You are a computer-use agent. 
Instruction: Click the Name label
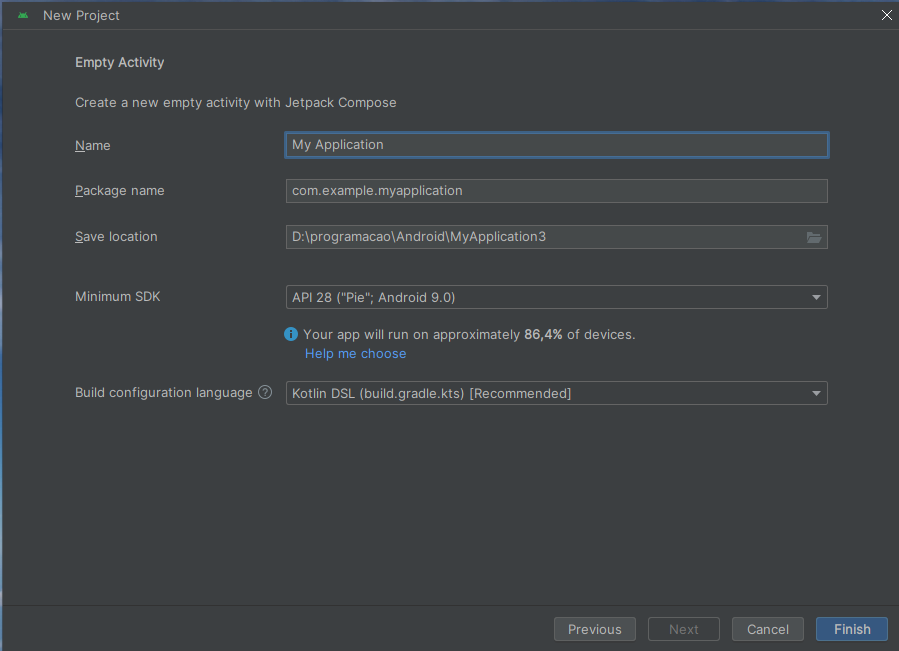click(93, 145)
